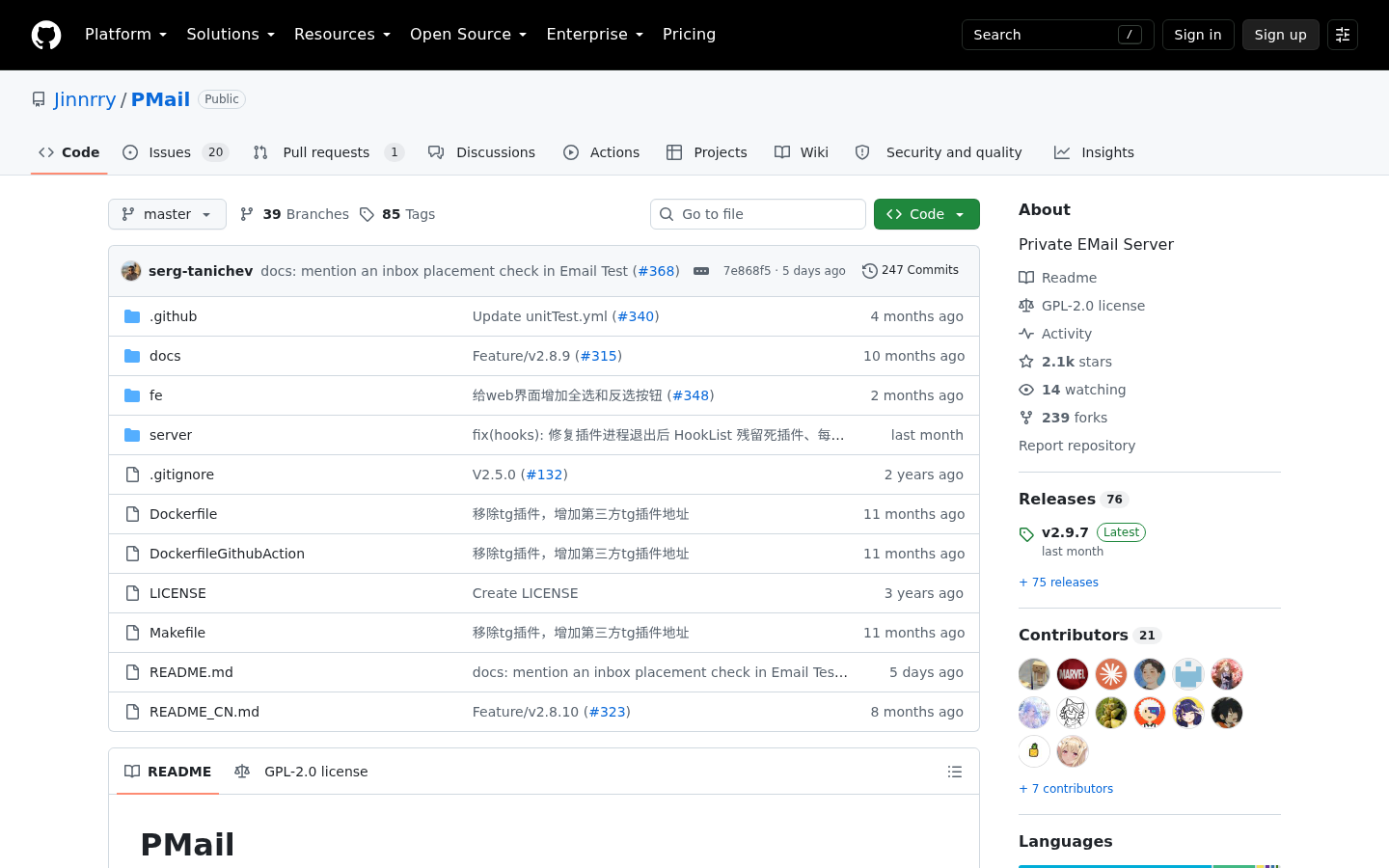The height and width of the screenshot is (868, 1389).
Task: Select the README tab above PMail heading
Action: coord(168,772)
